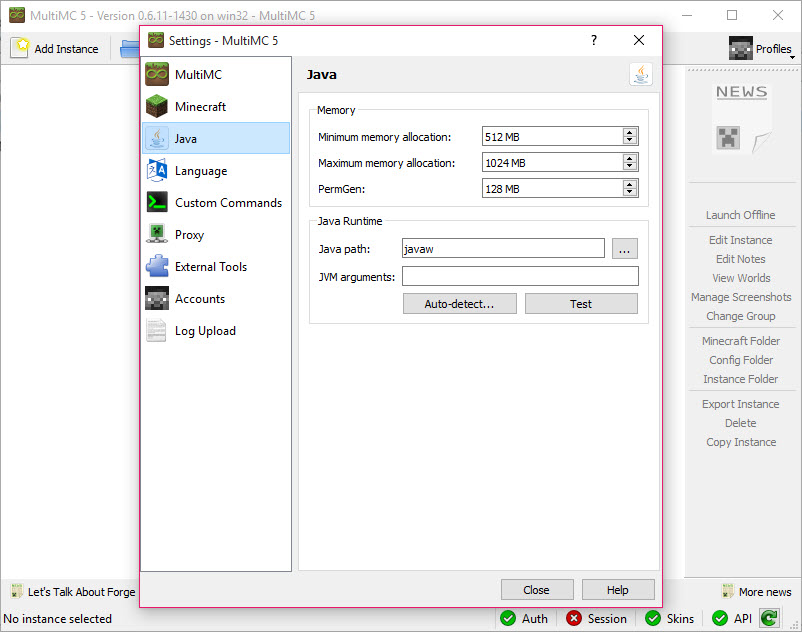This screenshot has width=802, height=632.
Task: Decrease the PermGen value
Action: coord(630,192)
